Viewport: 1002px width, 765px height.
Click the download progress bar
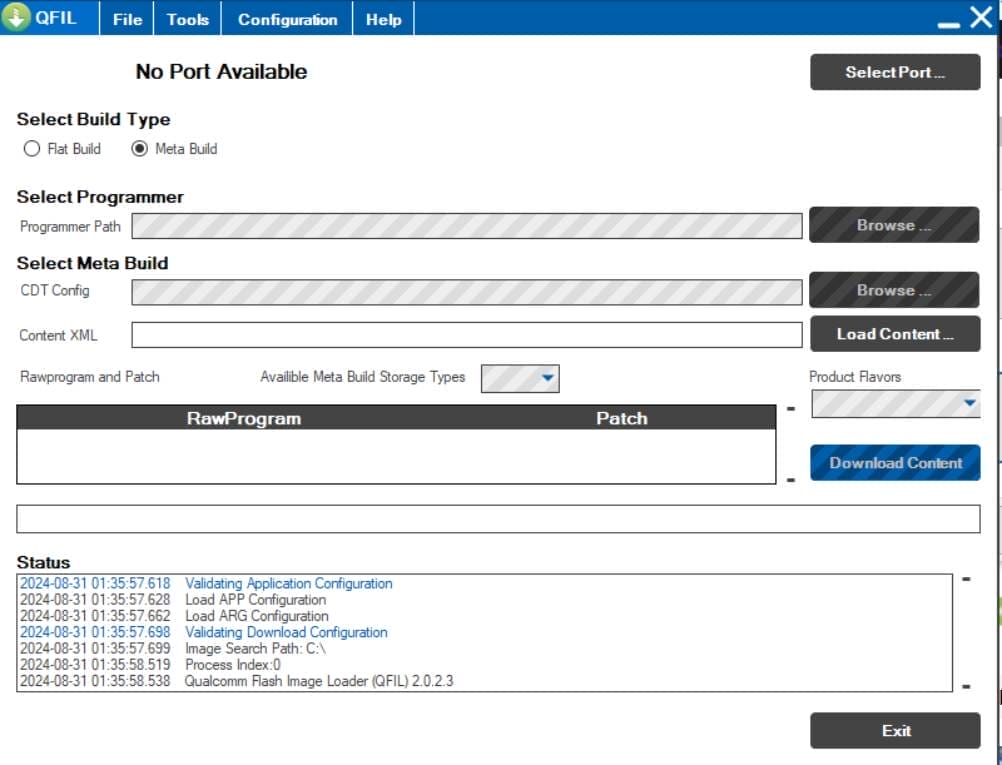[x=497, y=519]
